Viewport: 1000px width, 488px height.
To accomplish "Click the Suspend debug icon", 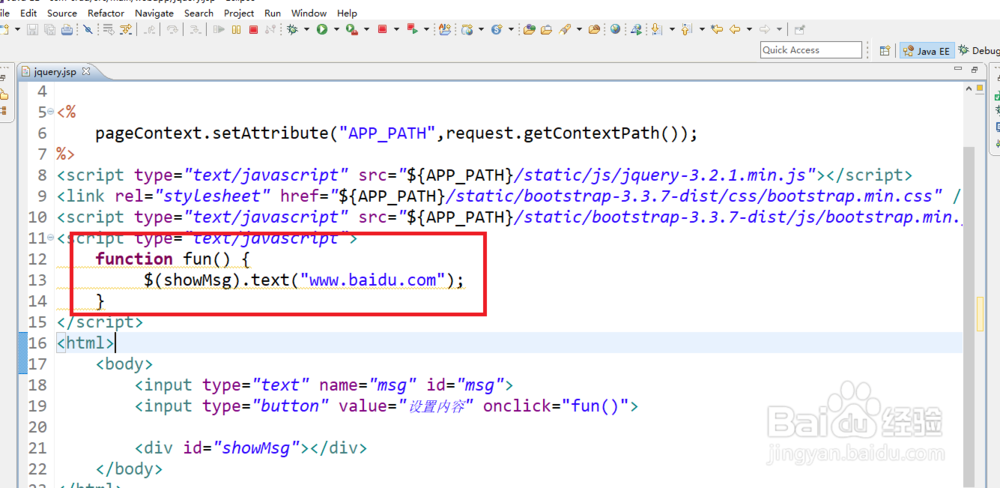I will point(236,29).
